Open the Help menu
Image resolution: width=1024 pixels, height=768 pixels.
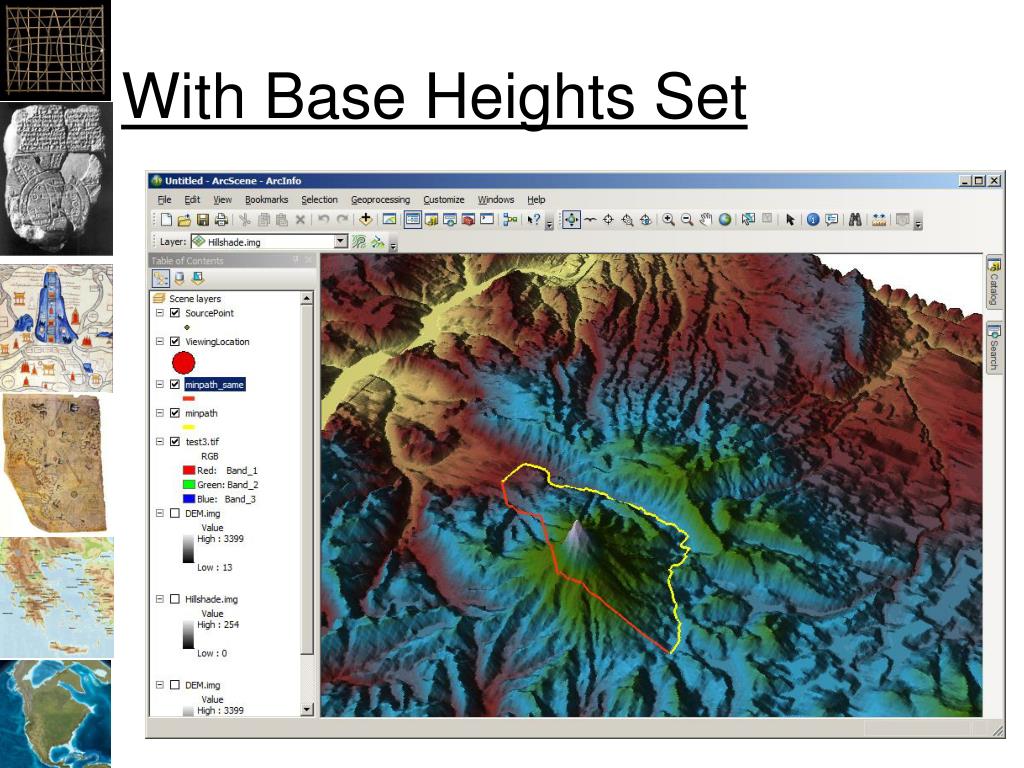[x=536, y=199]
